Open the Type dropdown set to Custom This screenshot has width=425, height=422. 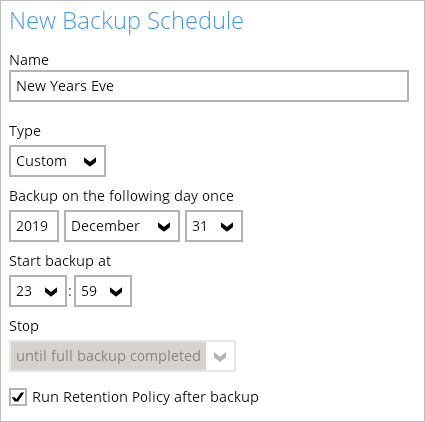(57, 161)
